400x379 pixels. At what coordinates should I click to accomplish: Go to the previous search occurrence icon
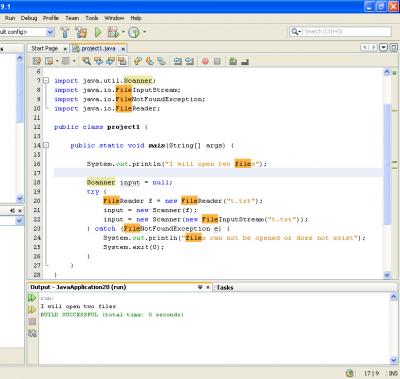pyautogui.click(x=98, y=61)
